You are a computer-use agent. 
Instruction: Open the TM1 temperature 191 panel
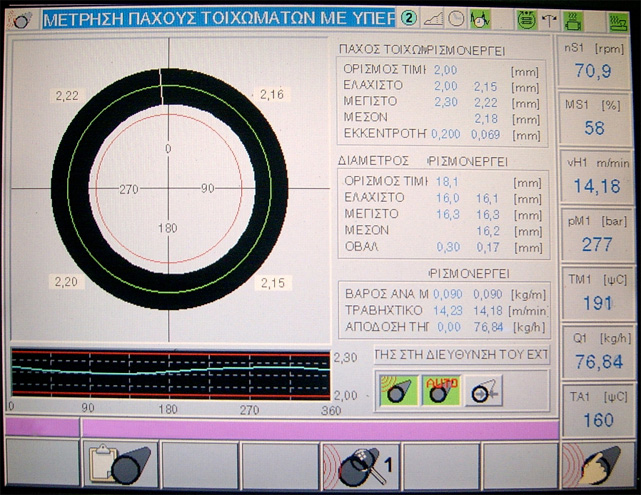pyautogui.click(x=597, y=303)
